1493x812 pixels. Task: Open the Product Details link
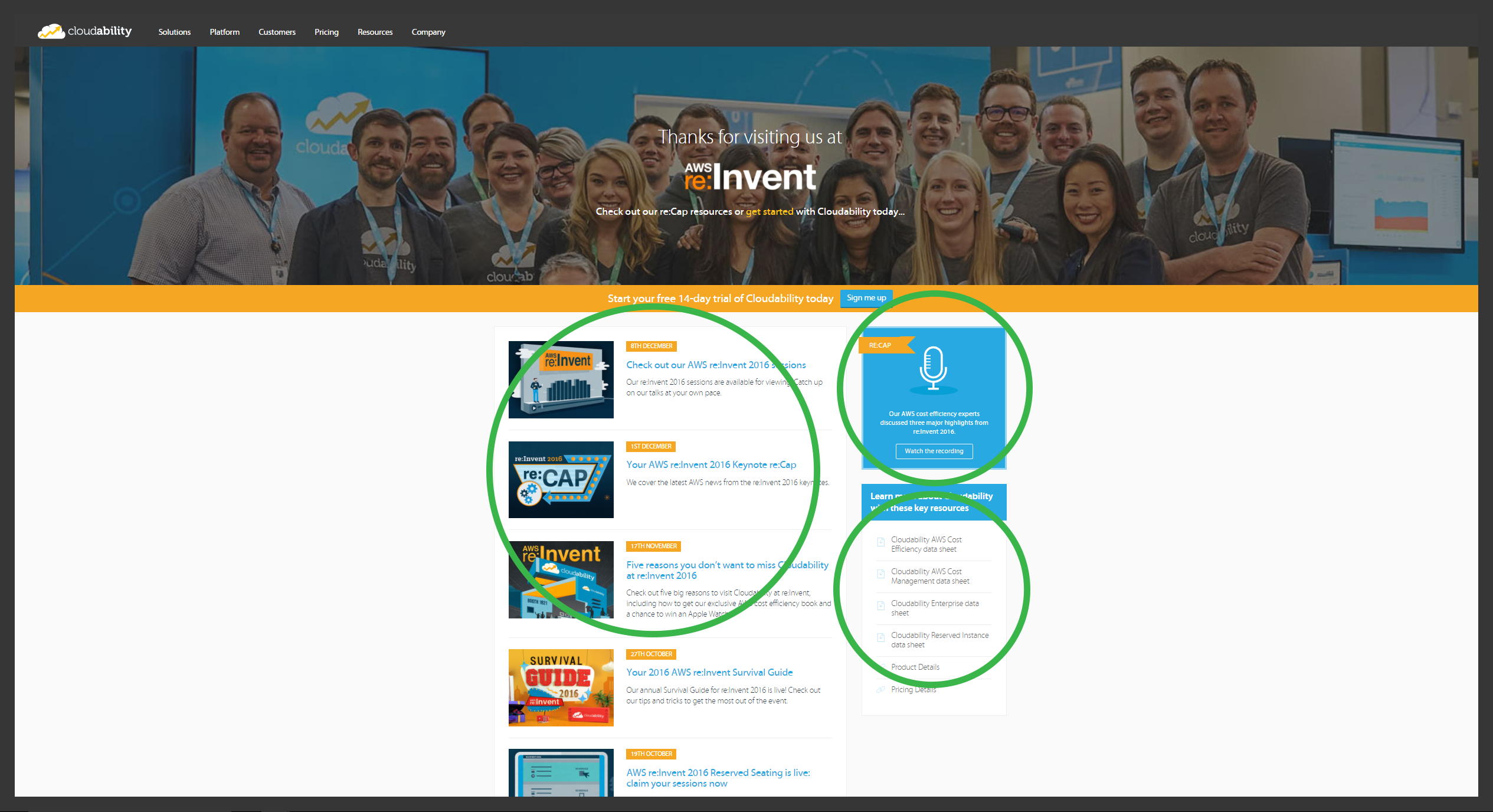tap(915, 667)
